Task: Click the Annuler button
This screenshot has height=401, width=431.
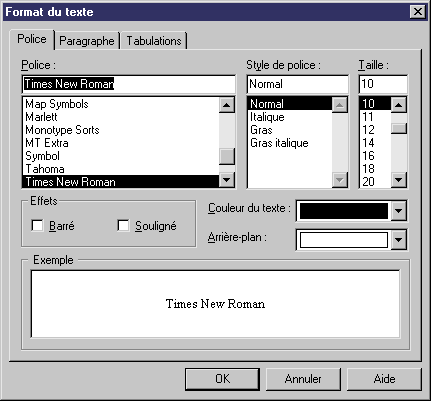Action: [x=303, y=379]
